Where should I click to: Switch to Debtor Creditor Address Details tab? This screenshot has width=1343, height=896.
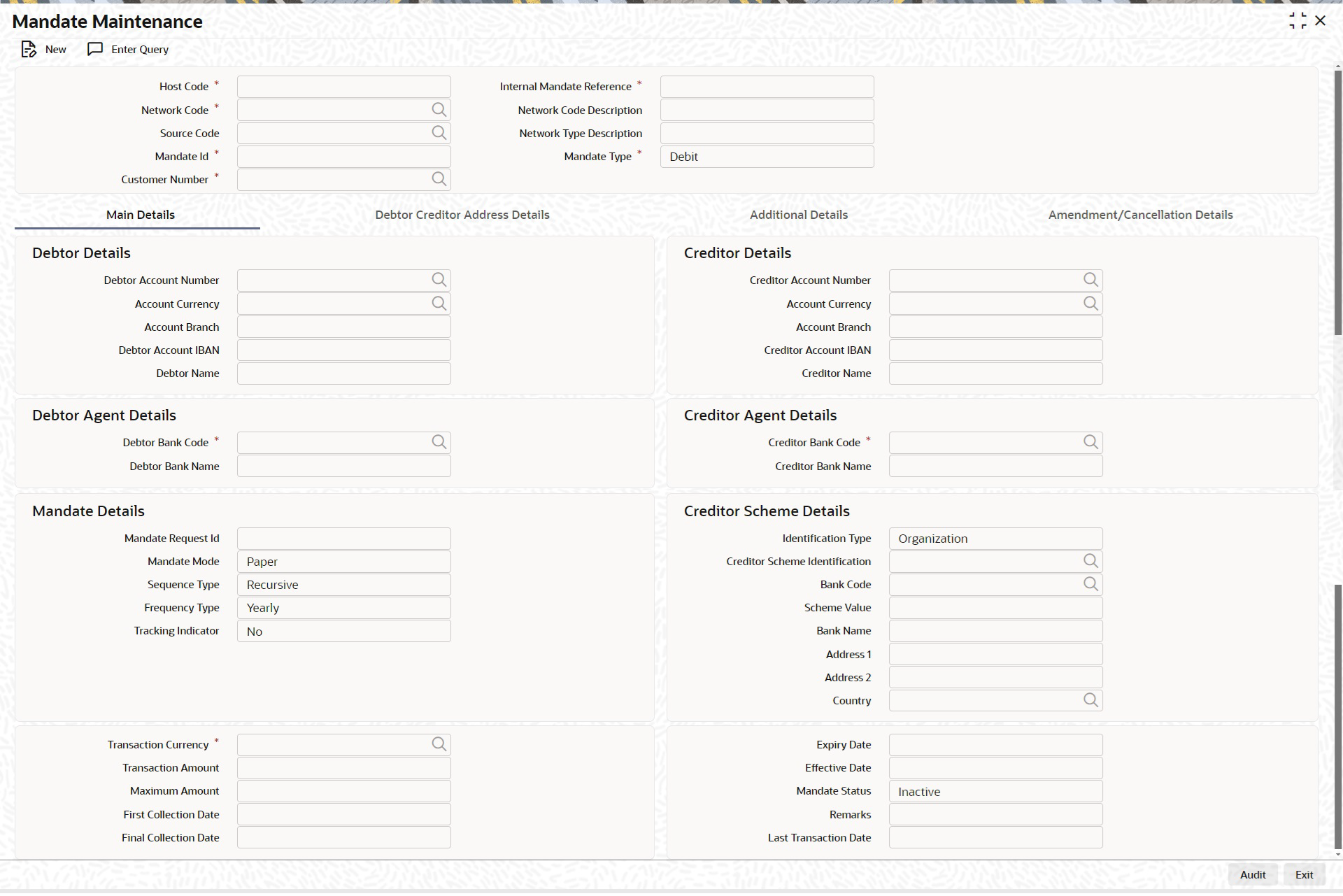click(462, 215)
